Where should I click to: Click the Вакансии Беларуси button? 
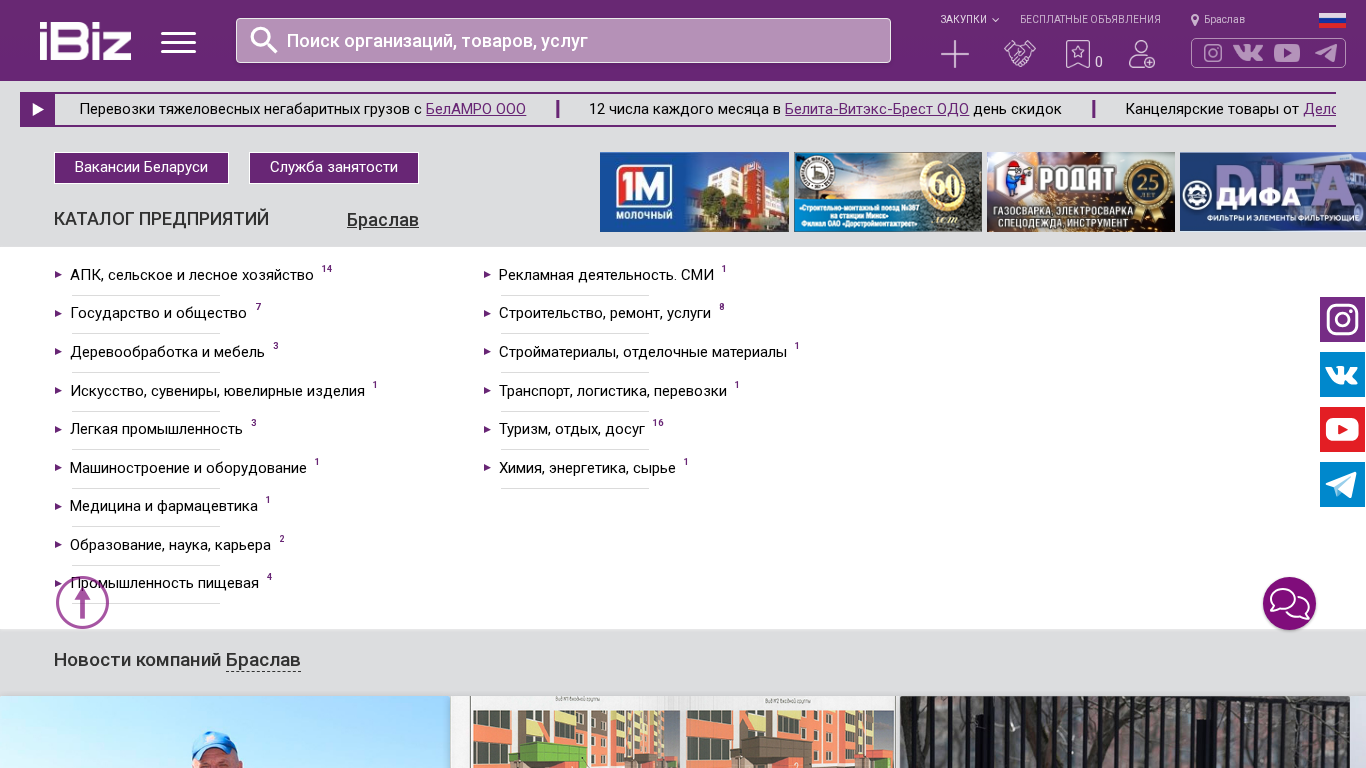(141, 168)
